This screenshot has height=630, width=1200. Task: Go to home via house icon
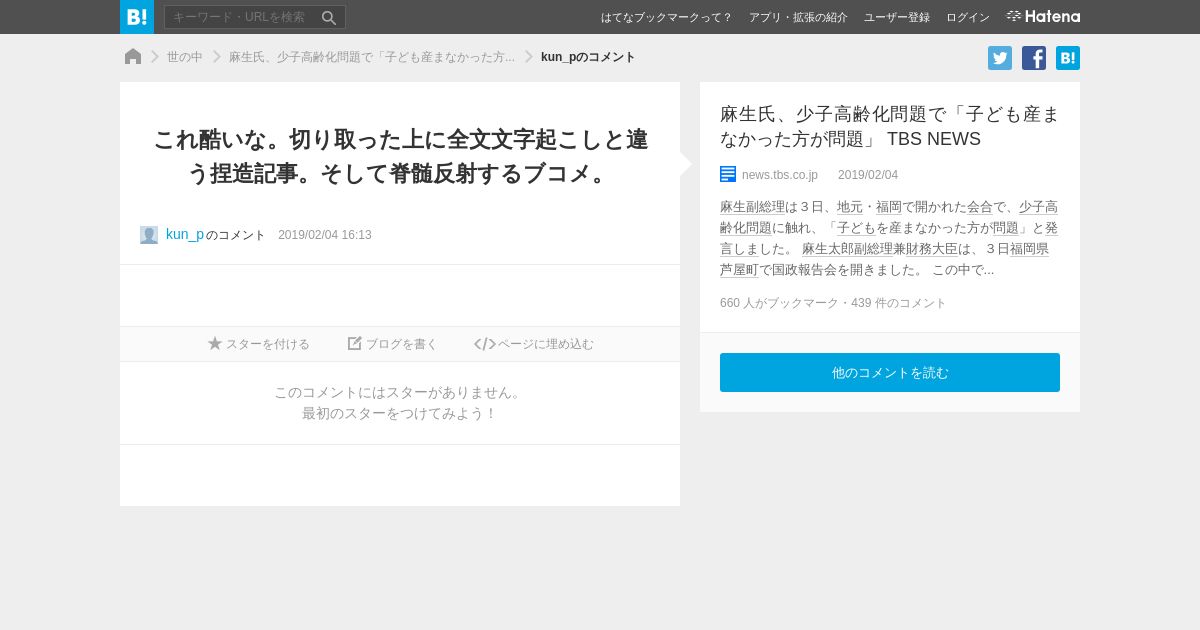click(x=133, y=57)
